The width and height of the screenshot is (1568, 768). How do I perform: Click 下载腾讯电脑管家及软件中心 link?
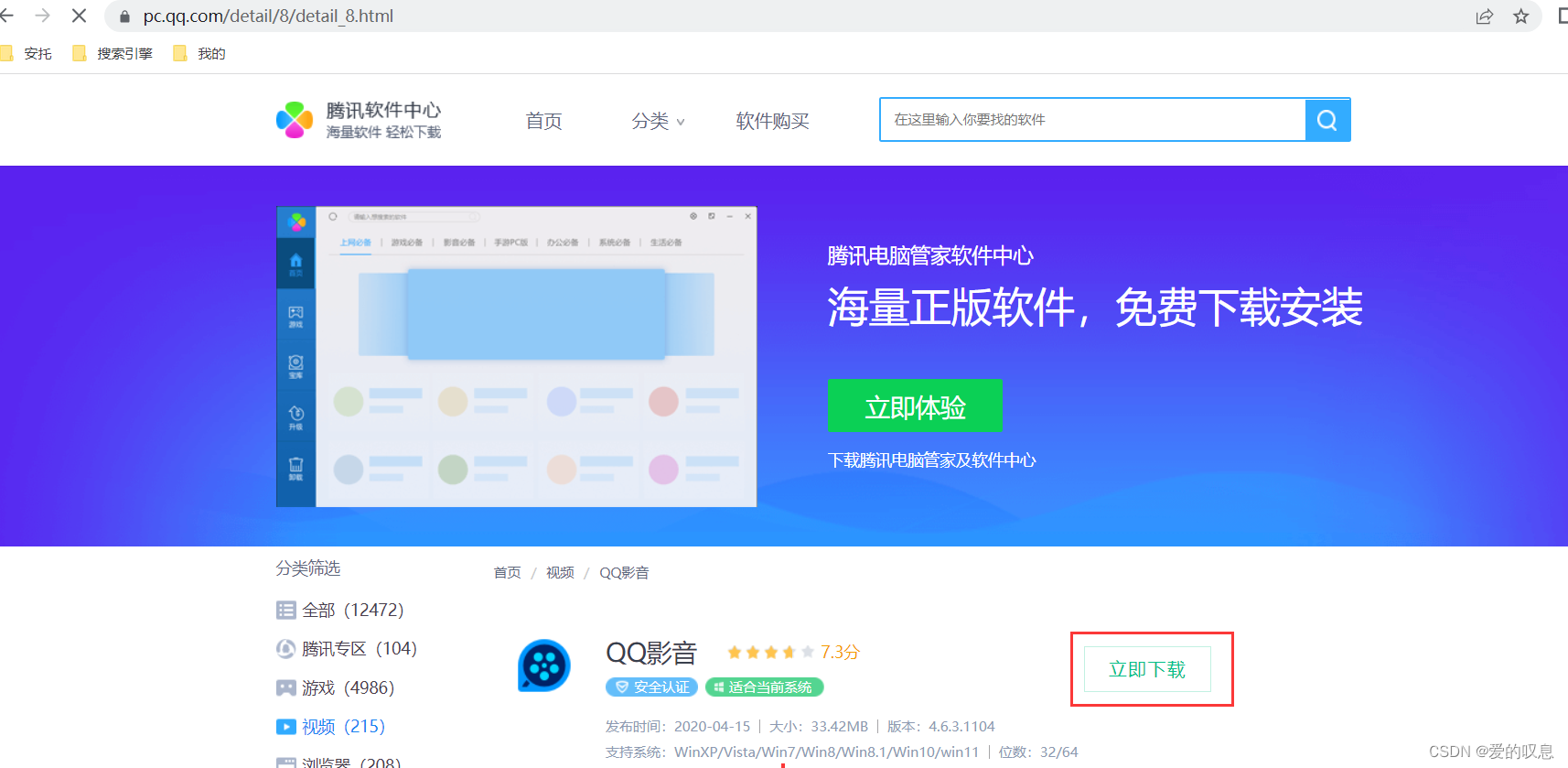[x=931, y=460]
